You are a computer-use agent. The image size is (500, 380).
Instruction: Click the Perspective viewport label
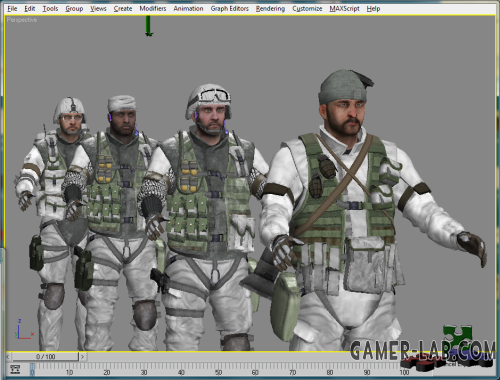pyautogui.click(x=22, y=20)
